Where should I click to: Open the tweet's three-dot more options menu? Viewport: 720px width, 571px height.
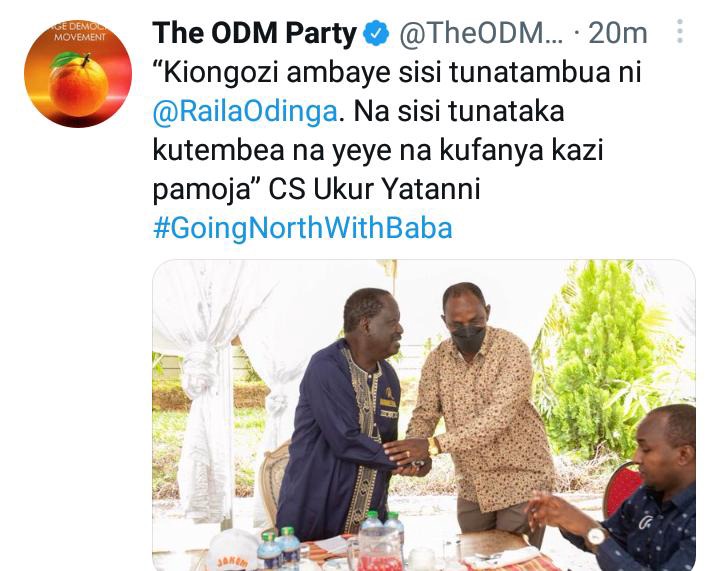pyautogui.click(x=681, y=32)
